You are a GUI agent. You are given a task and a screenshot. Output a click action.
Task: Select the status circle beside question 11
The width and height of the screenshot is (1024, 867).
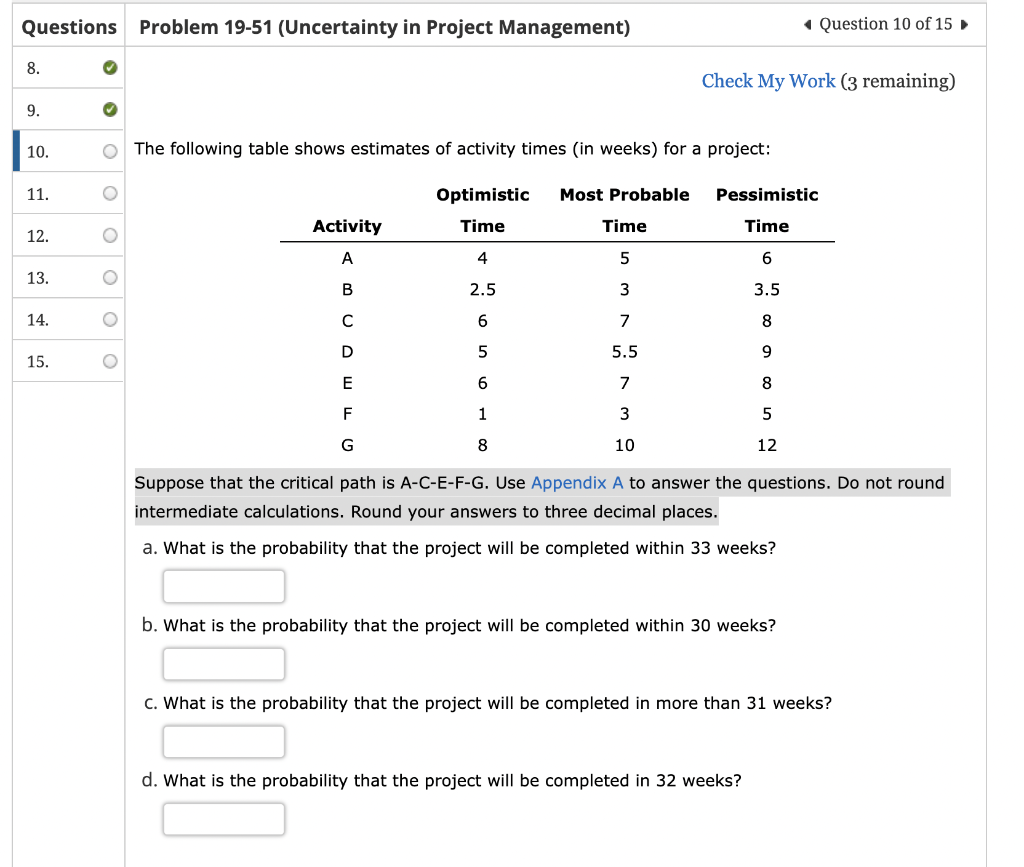109,193
